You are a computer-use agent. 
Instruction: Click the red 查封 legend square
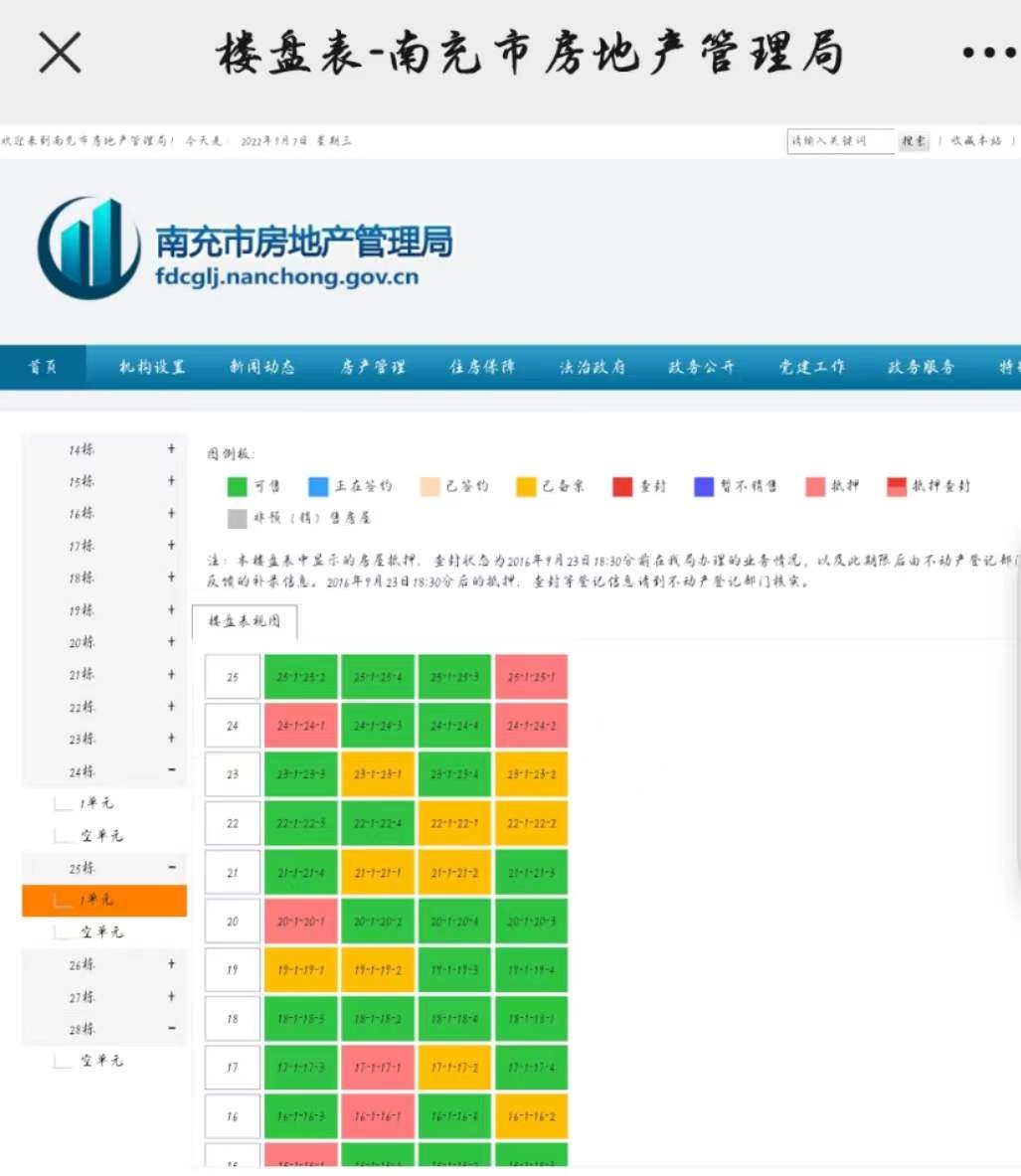click(622, 486)
